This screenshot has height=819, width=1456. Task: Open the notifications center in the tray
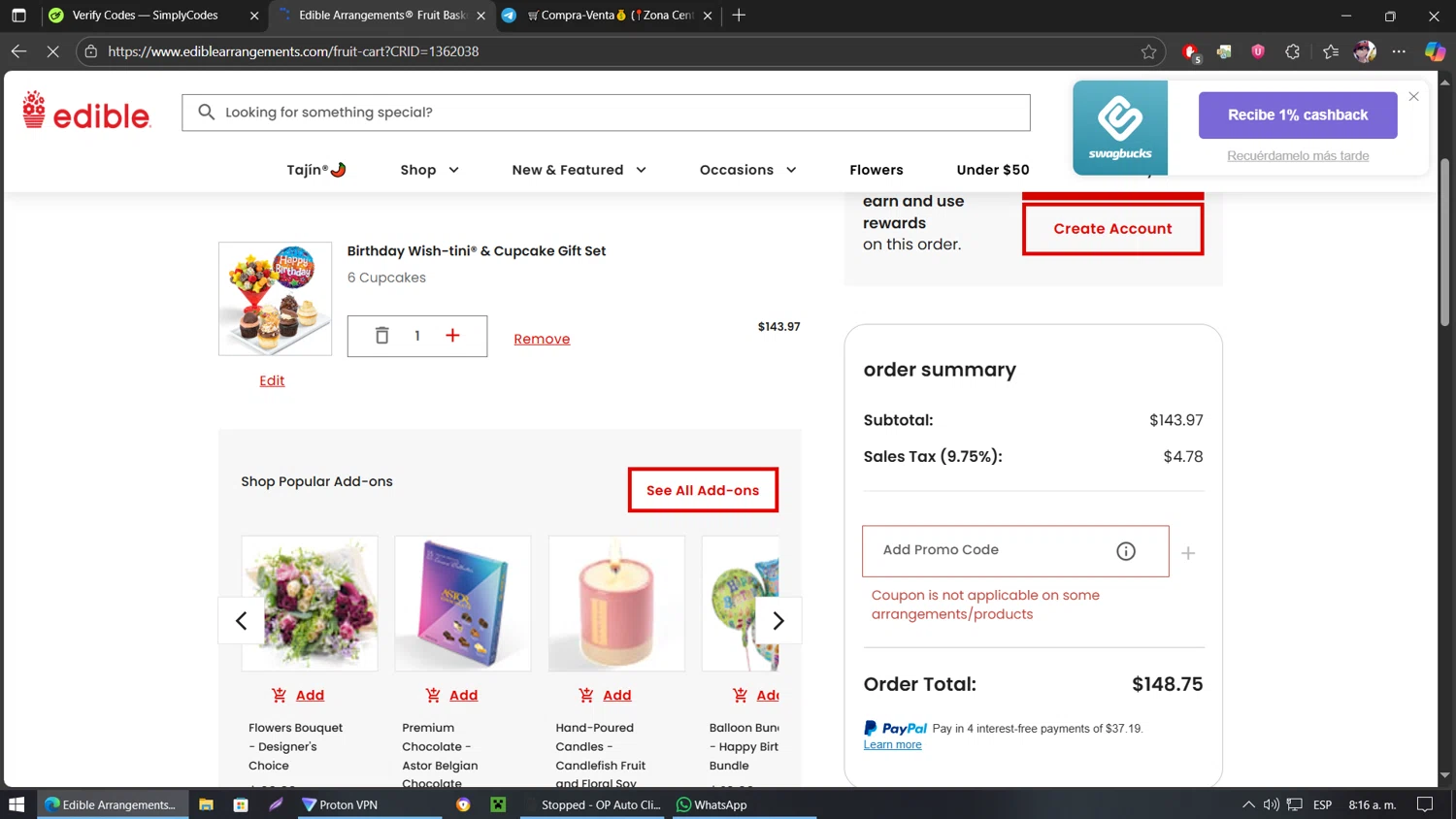tap(1425, 804)
